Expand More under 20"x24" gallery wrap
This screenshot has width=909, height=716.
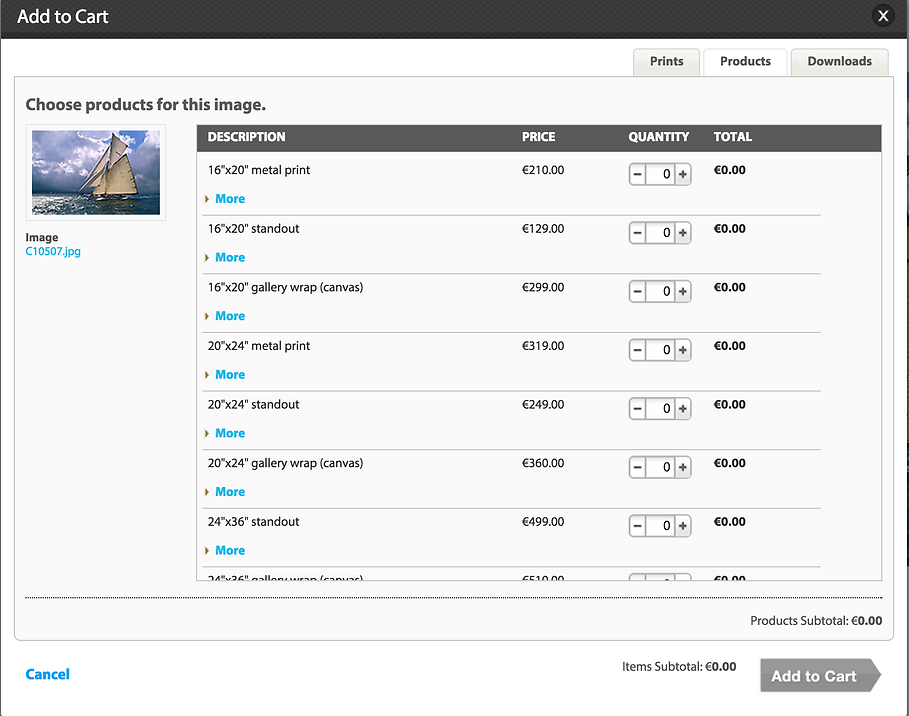click(x=230, y=492)
